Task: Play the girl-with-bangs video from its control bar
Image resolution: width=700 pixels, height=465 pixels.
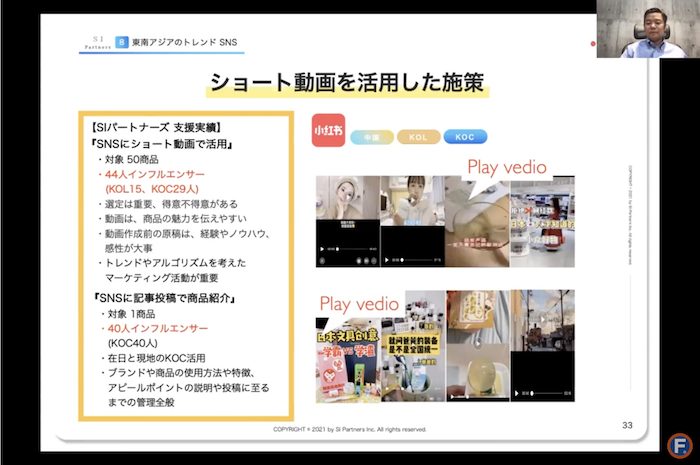Action: [387, 260]
